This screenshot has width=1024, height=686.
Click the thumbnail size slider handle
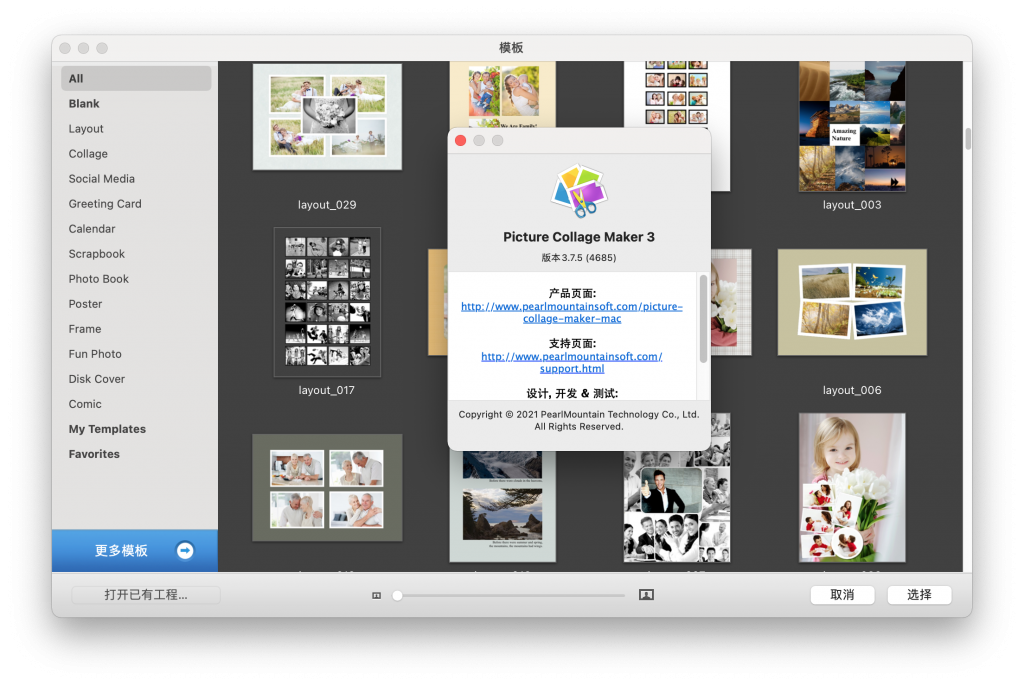[x=397, y=595]
